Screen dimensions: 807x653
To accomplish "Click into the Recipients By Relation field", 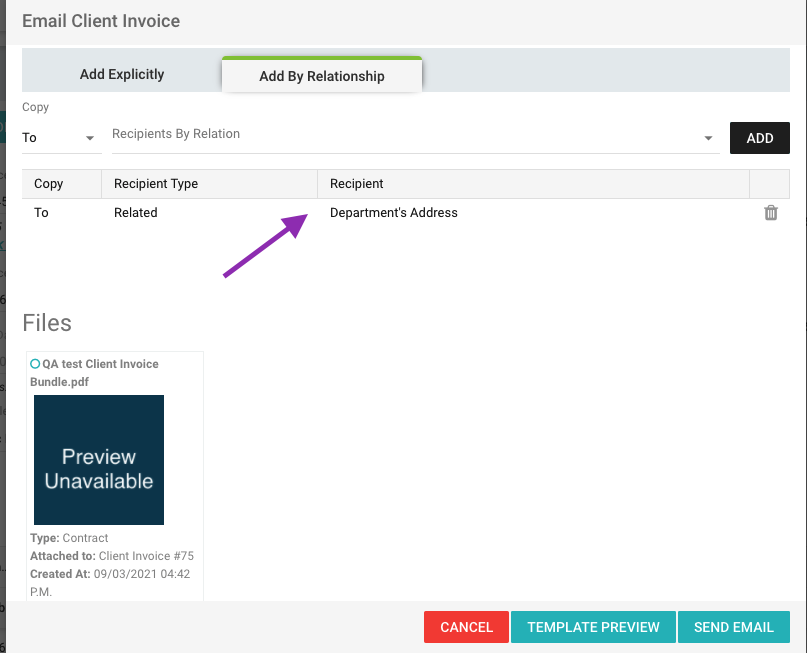I will [x=400, y=135].
